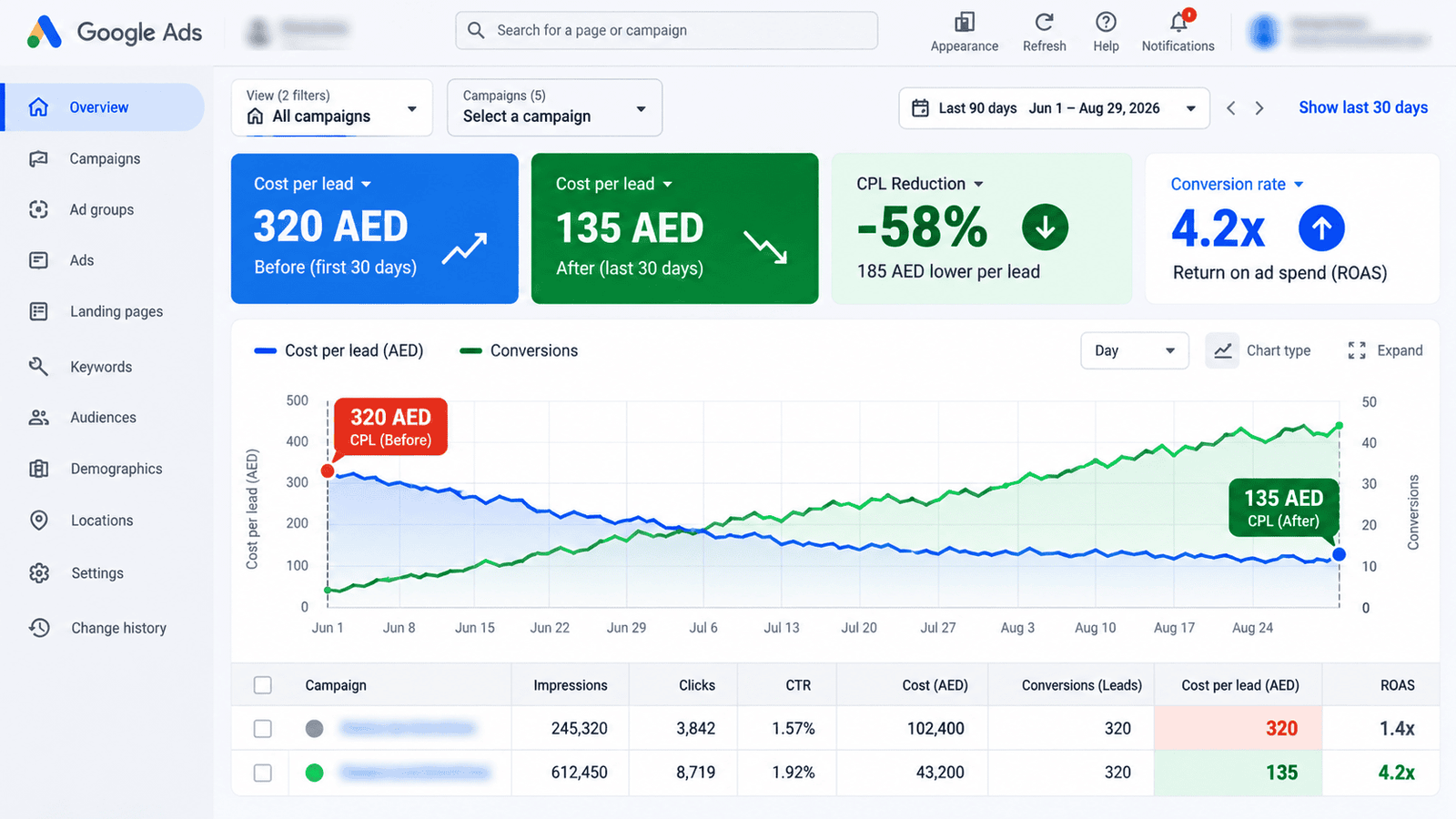
Task: Navigate to Landing pages
Action: pos(116,311)
